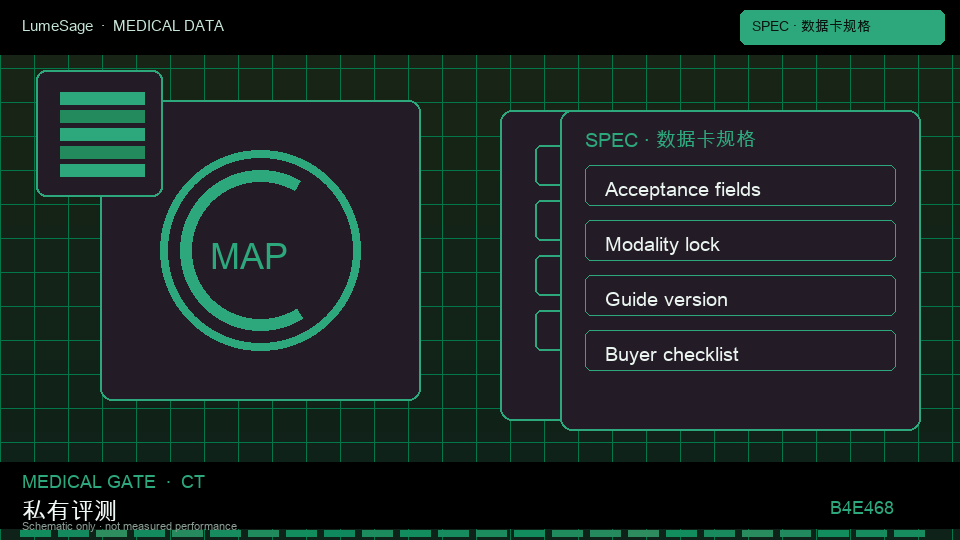Viewport: 960px width, 540px height.
Task: Click the B4E468 code
Action: click(861, 508)
